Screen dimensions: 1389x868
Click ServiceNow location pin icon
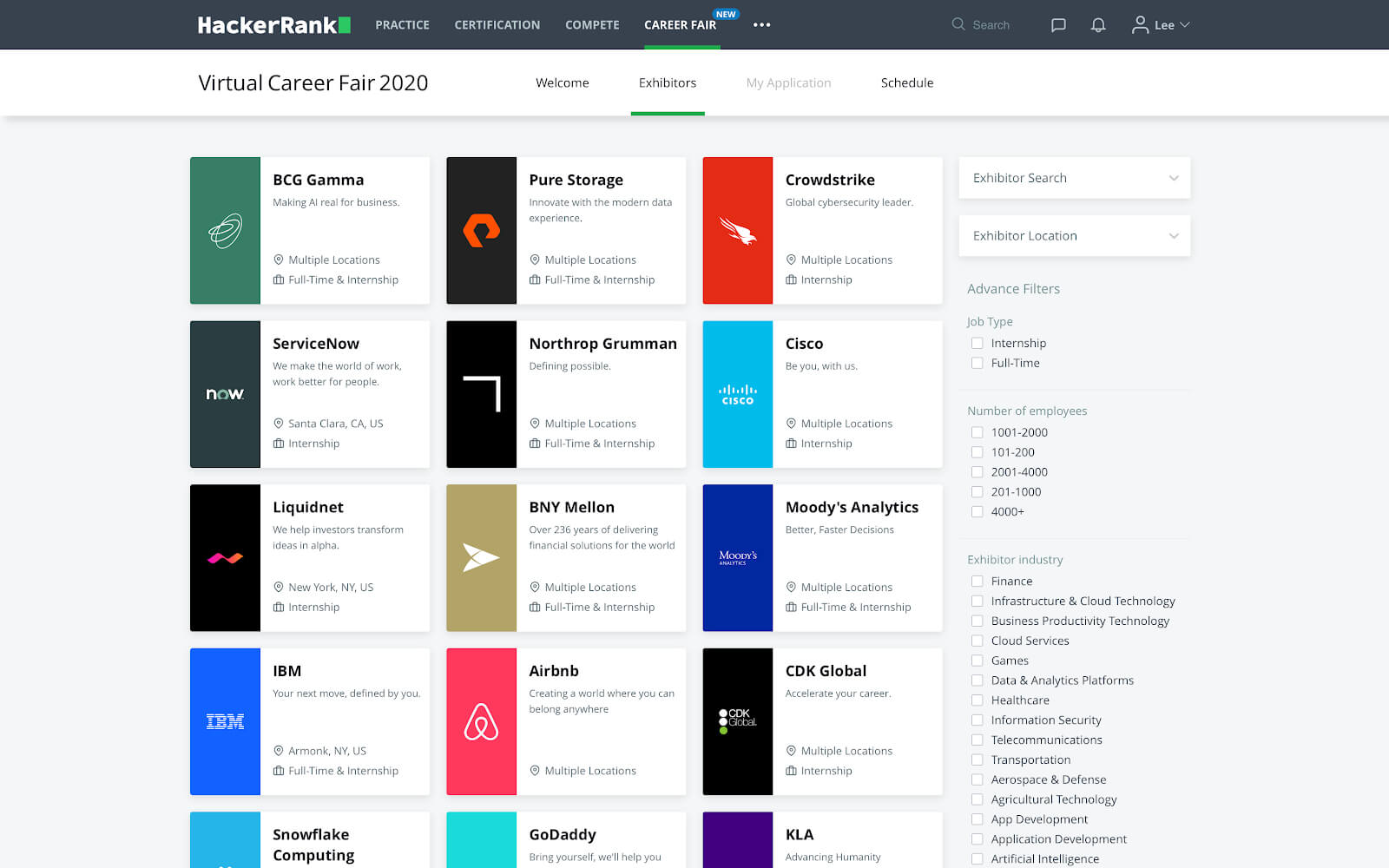(279, 424)
